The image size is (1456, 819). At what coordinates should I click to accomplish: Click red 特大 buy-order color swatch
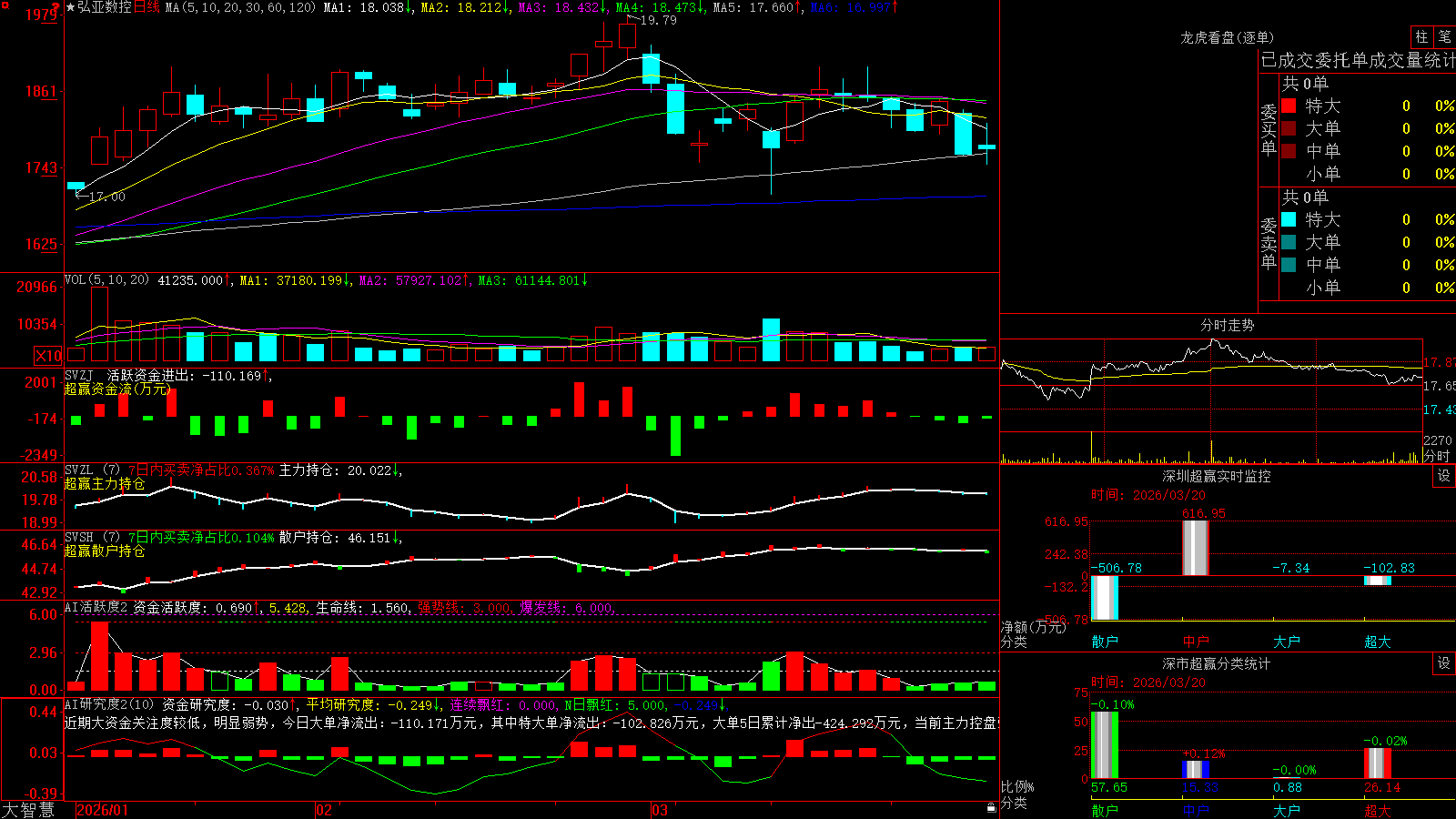(1289, 106)
